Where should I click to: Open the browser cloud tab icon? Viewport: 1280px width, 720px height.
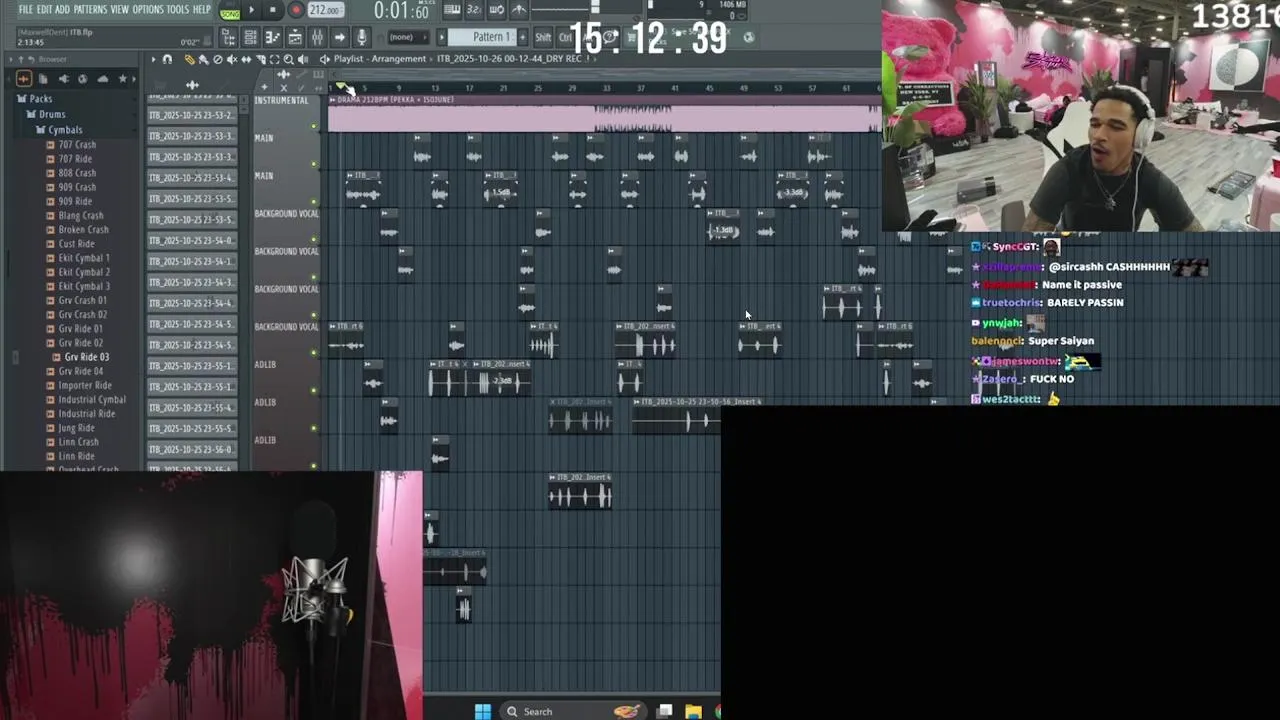pos(102,79)
